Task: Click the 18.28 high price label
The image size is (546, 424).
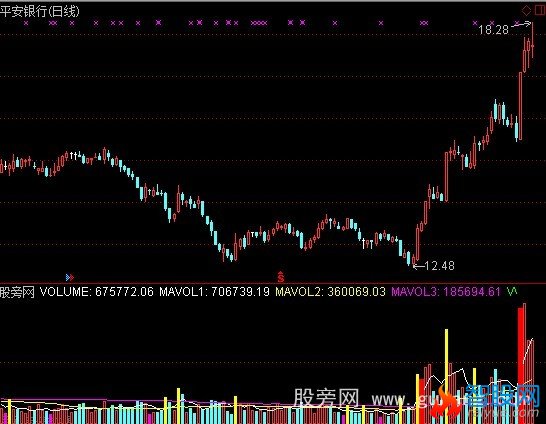Action: coord(493,30)
